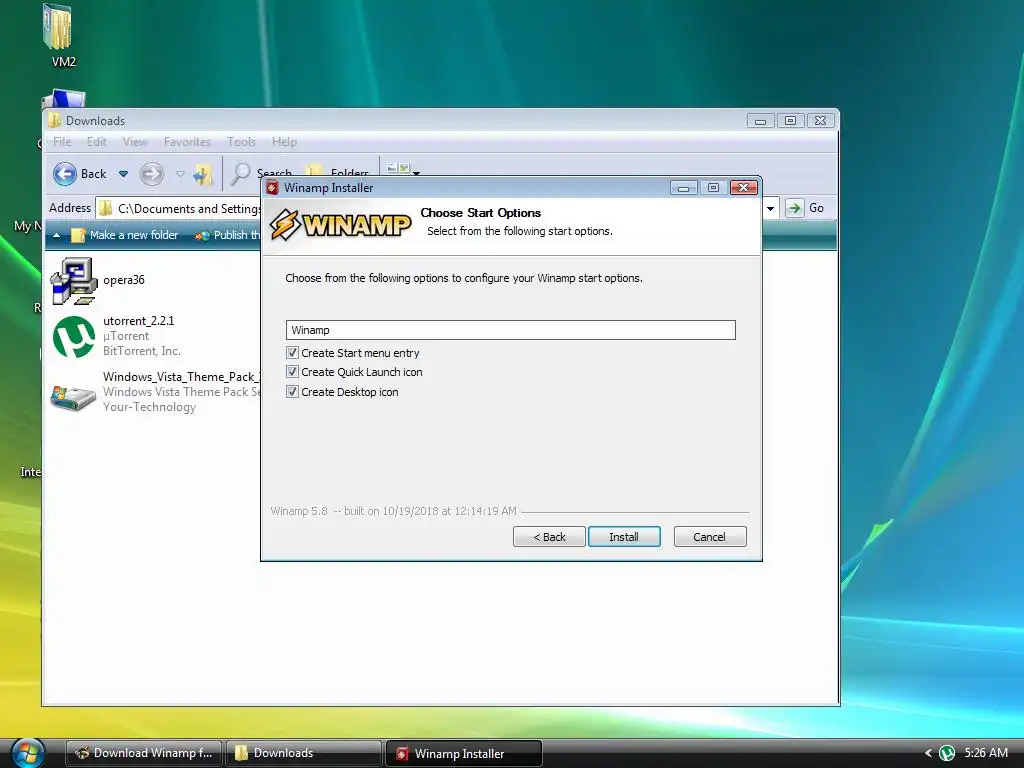Click the taskbar clock showing 5:26 AM
1024x768 pixels.
986,753
